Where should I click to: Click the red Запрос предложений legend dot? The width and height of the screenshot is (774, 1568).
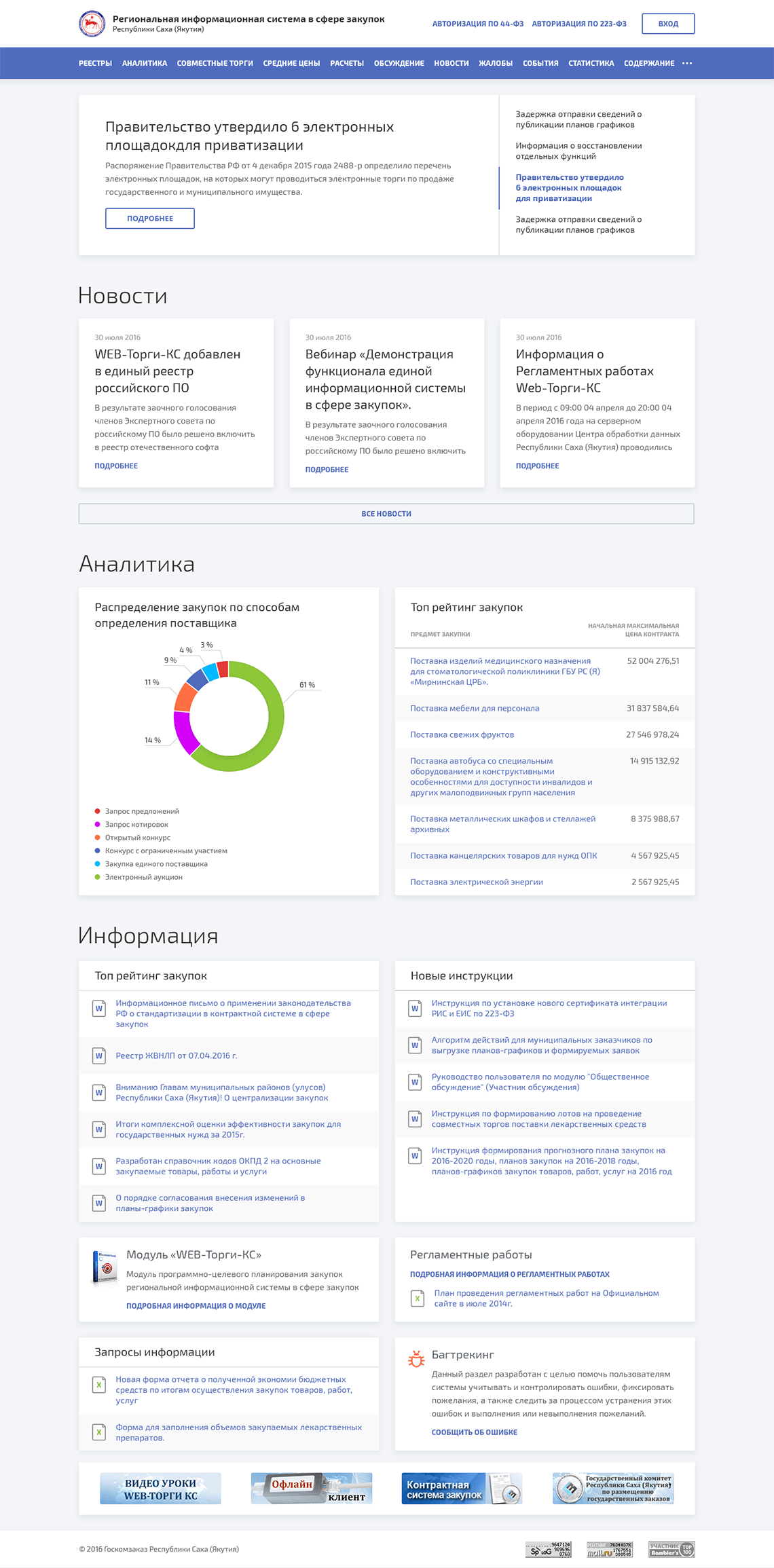pyautogui.click(x=98, y=811)
